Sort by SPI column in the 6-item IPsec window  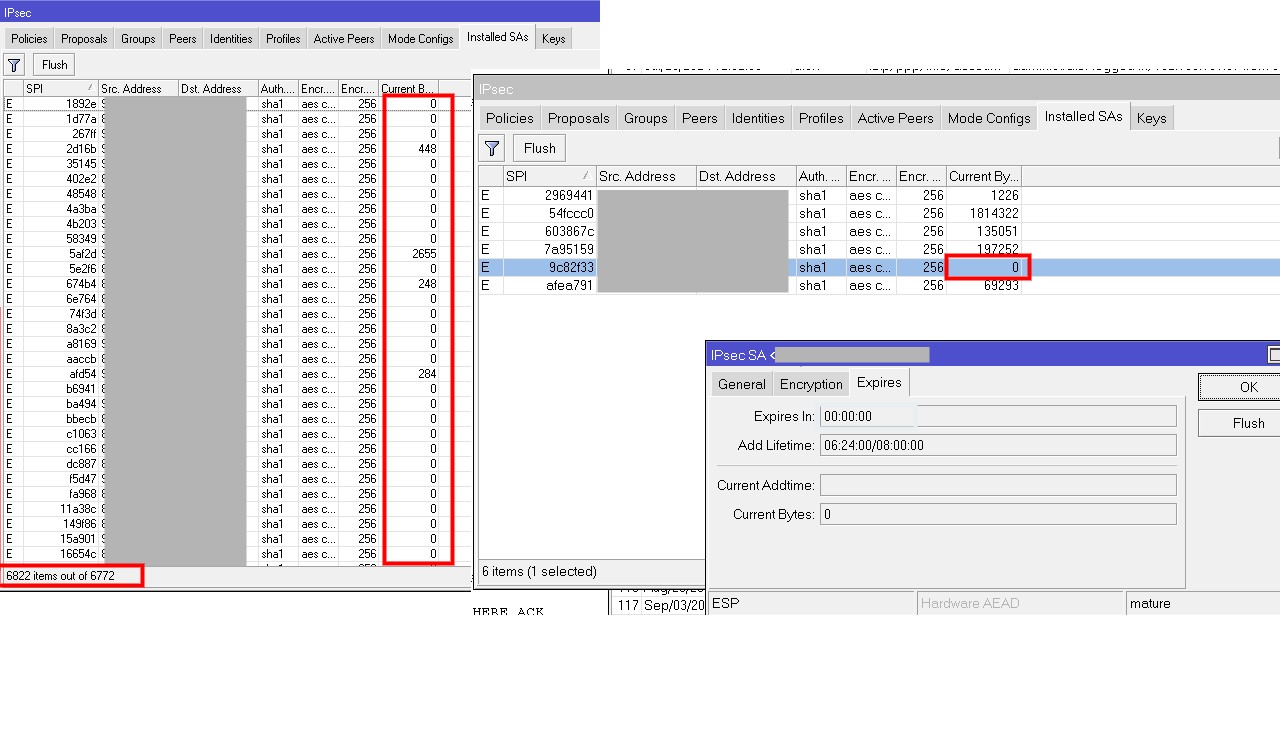pos(550,176)
